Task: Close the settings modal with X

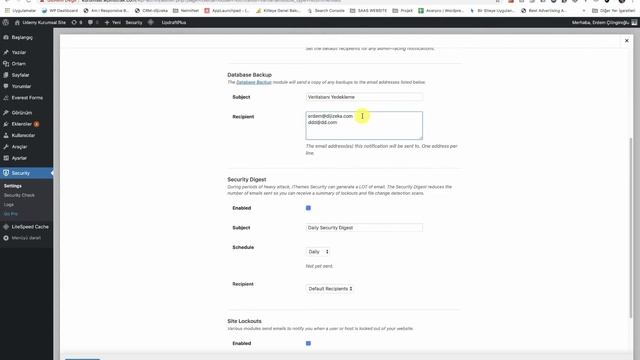Action: [x=627, y=40]
